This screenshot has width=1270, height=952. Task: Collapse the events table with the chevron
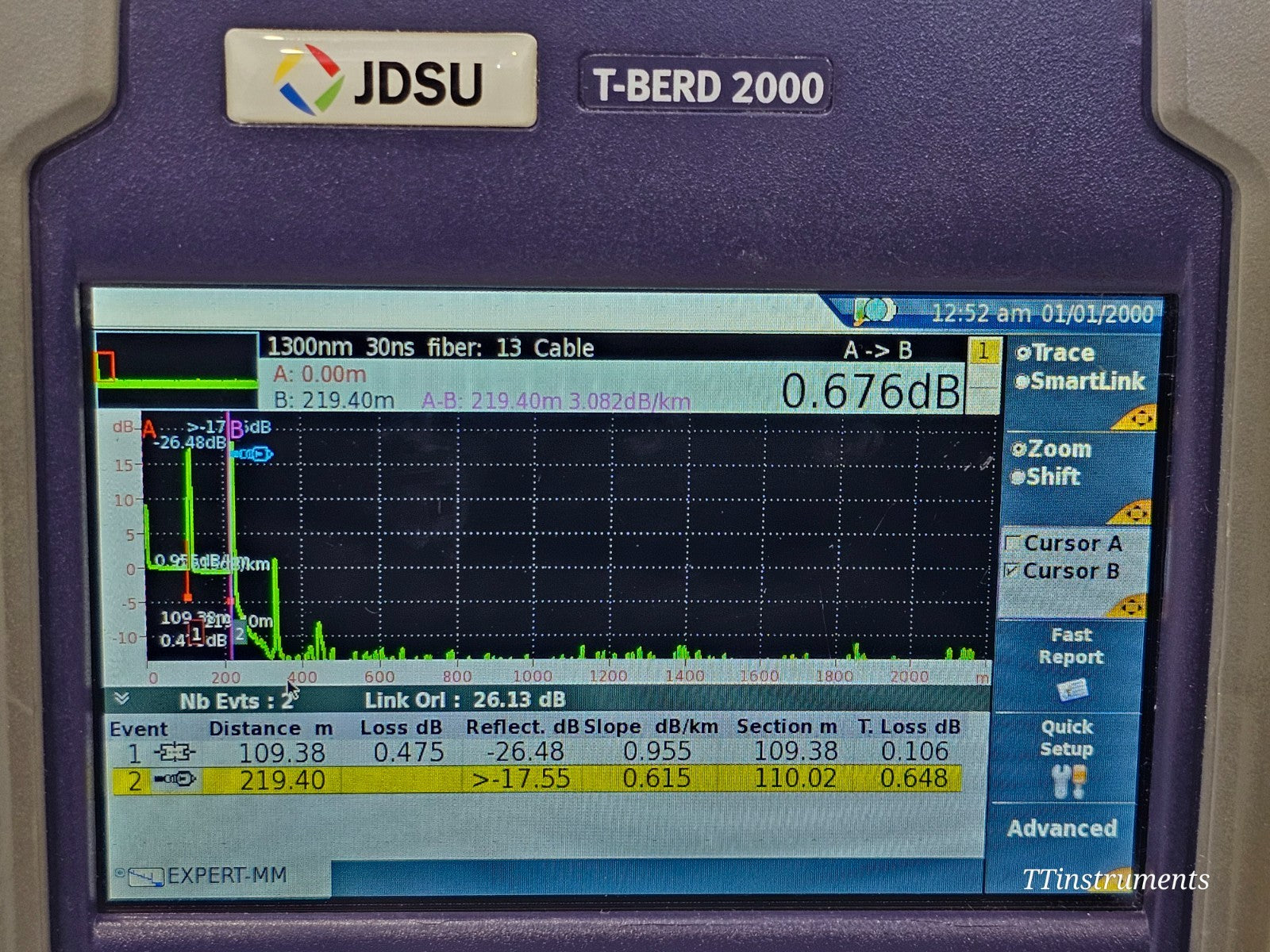coord(123,700)
